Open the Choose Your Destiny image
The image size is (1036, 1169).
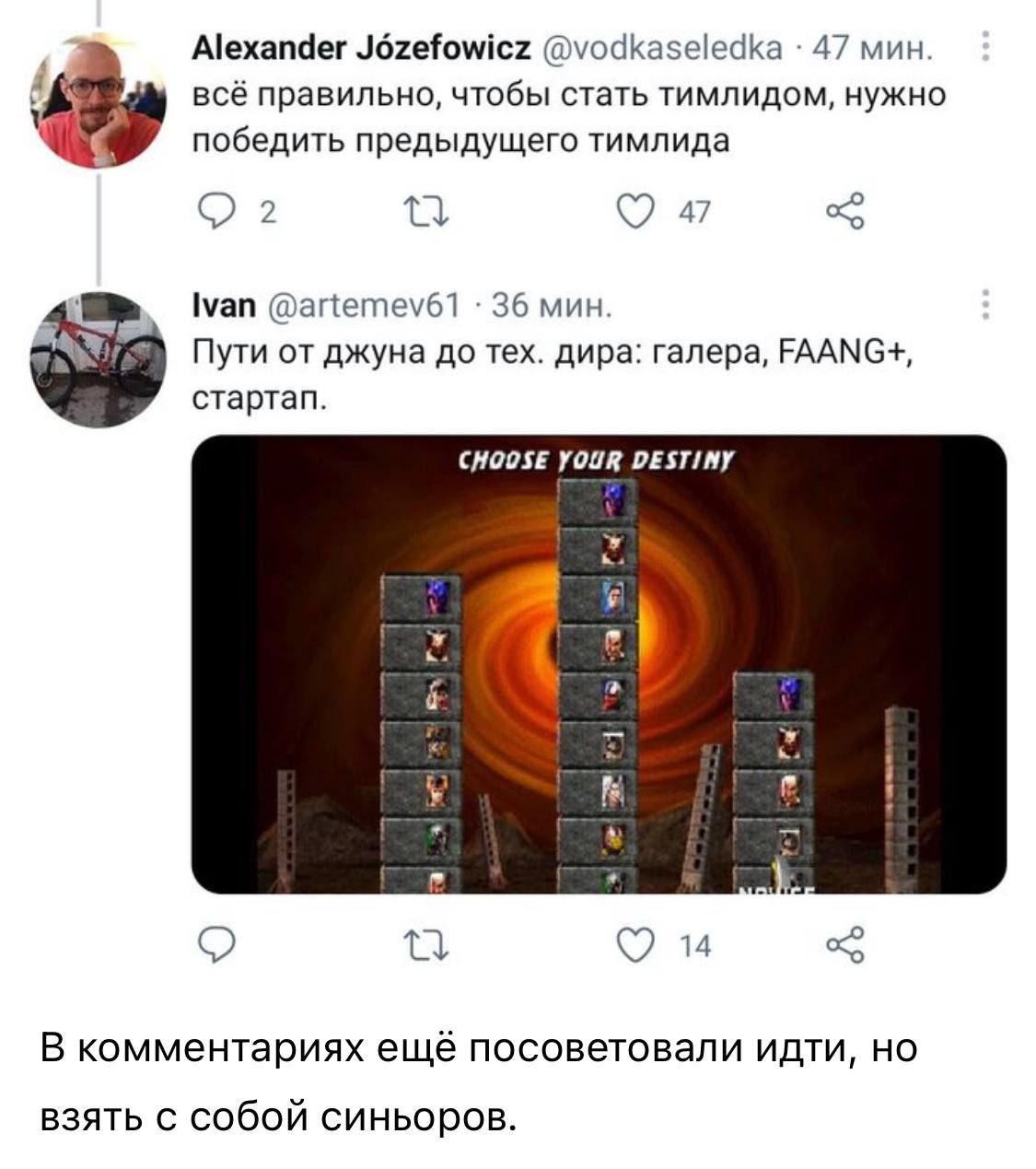click(x=599, y=664)
